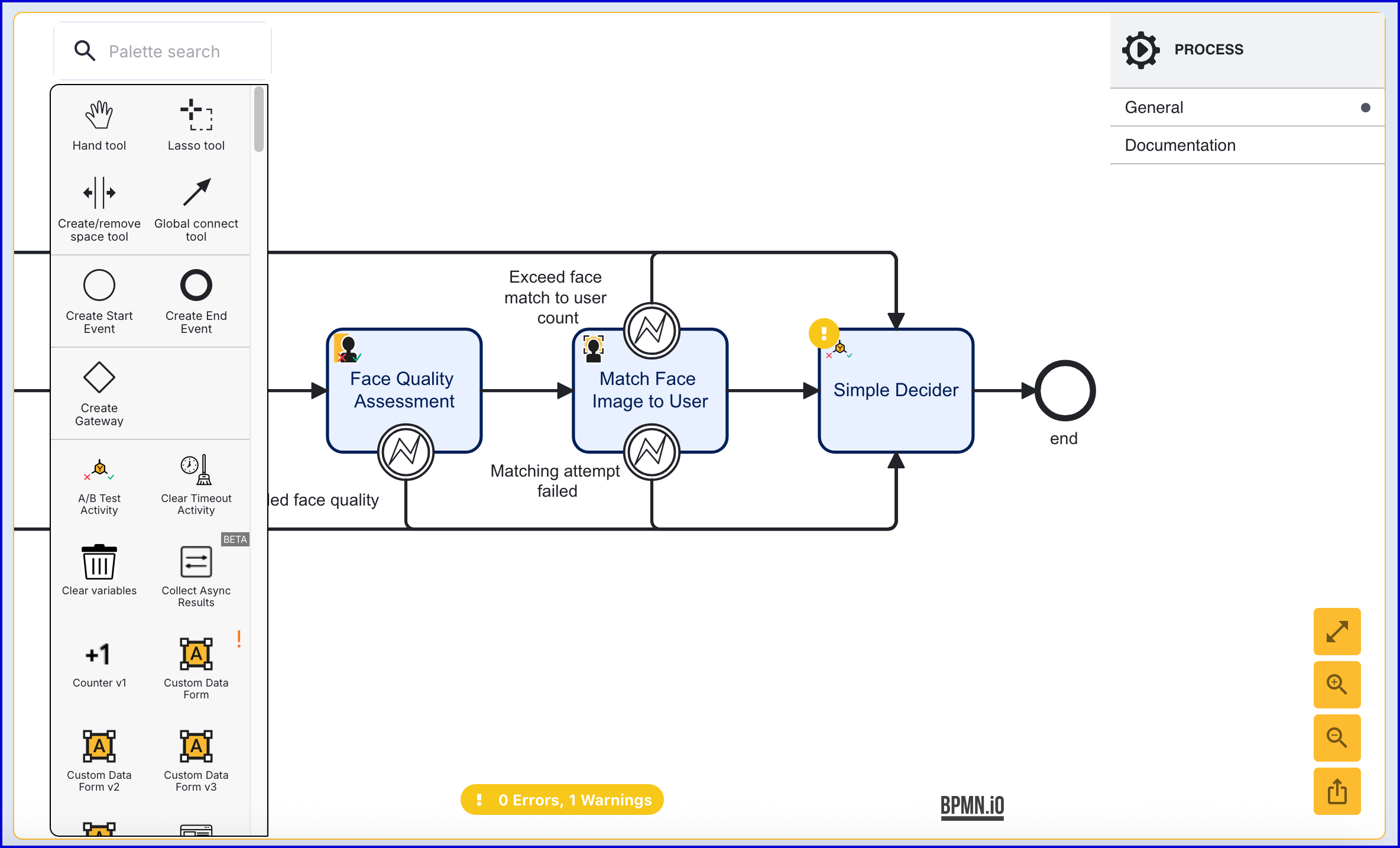Choose the Global connect tool
The height and width of the screenshot is (848, 1400).
tap(196, 208)
